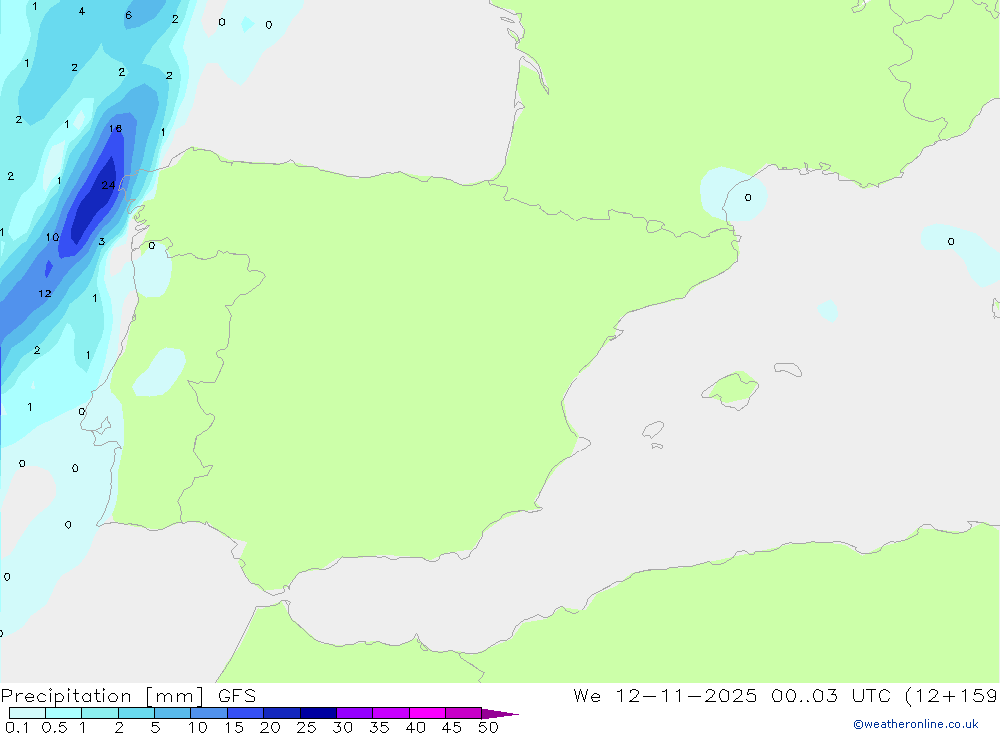The height and width of the screenshot is (733, 1000).
Task: Click the legend's over-50 arrow tip
Action: click(501, 713)
